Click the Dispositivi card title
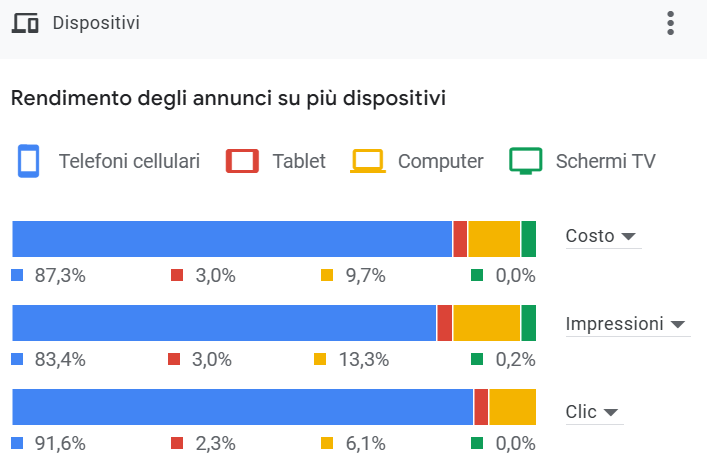707x468 pixels. click(x=96, y=23)
